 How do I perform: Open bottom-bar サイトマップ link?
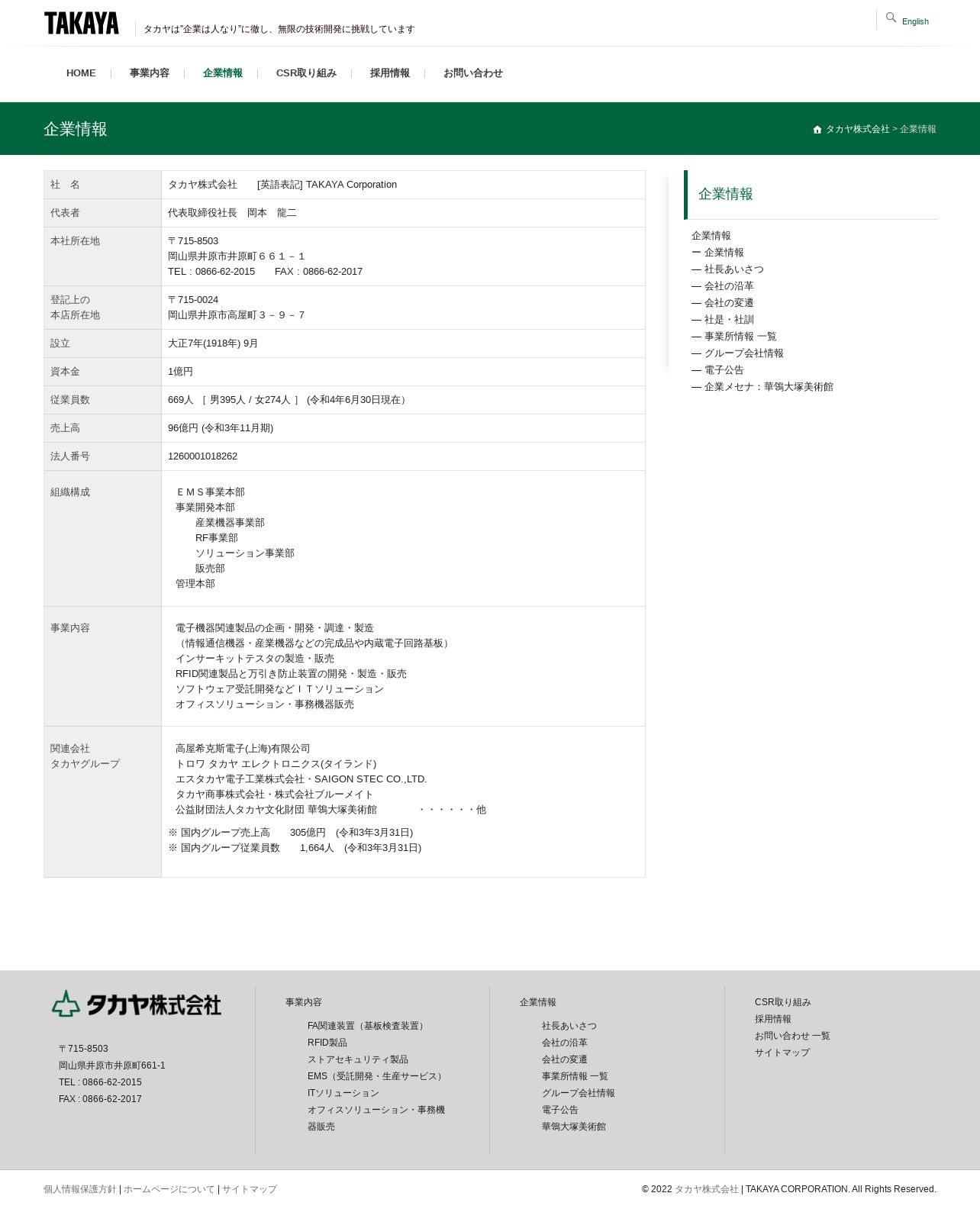click(x=250, y=1189)
